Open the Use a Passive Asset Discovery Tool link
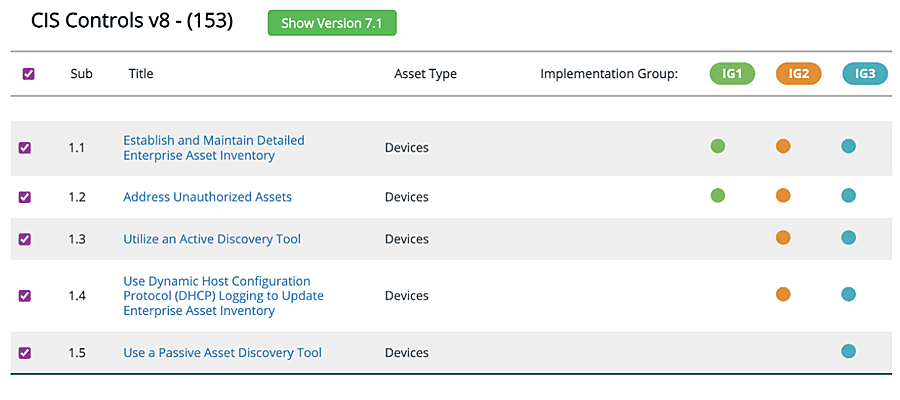The image size is (900, 400). (223, 352)
